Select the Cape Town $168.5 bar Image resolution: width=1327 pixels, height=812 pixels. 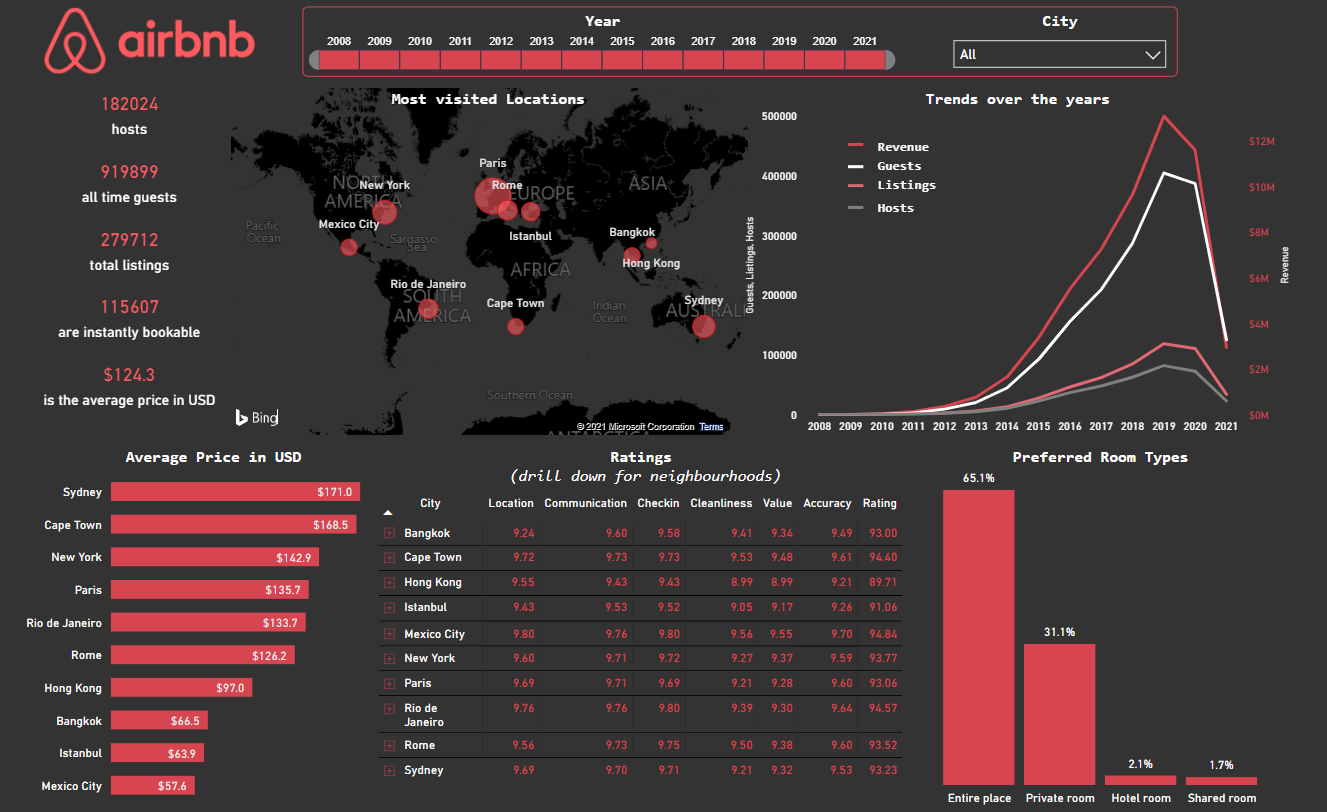(233, 524)
